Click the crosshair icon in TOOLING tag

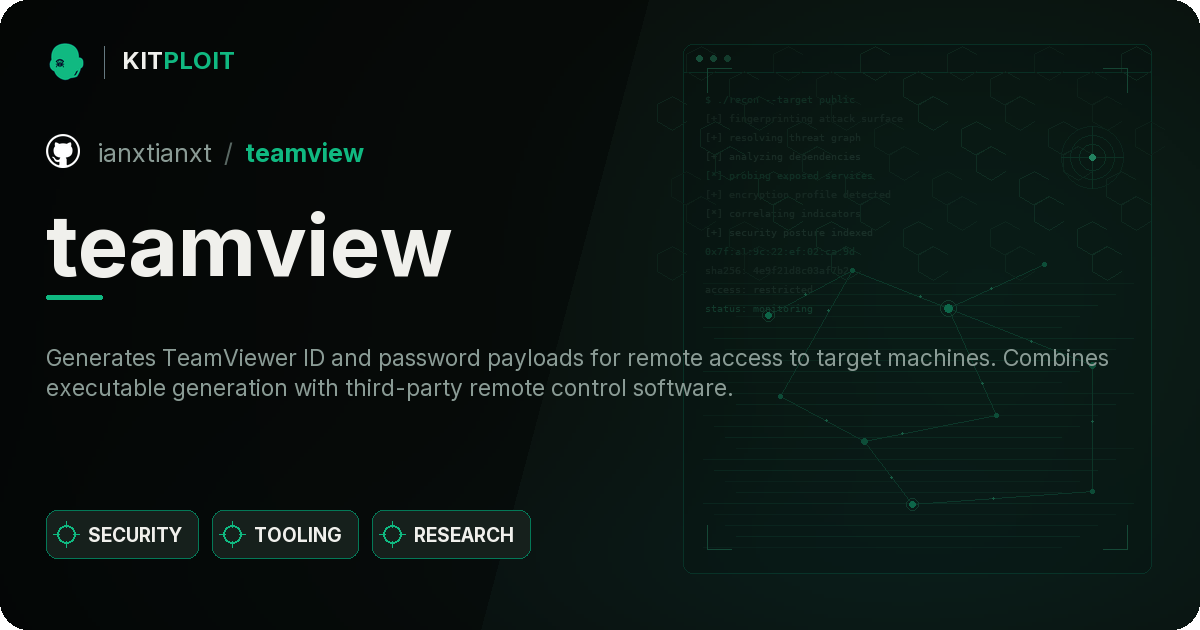[233, 535]
